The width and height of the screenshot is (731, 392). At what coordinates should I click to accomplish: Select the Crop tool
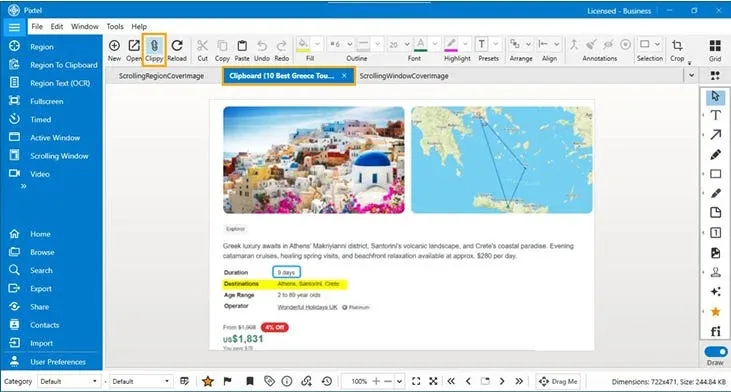677,50
